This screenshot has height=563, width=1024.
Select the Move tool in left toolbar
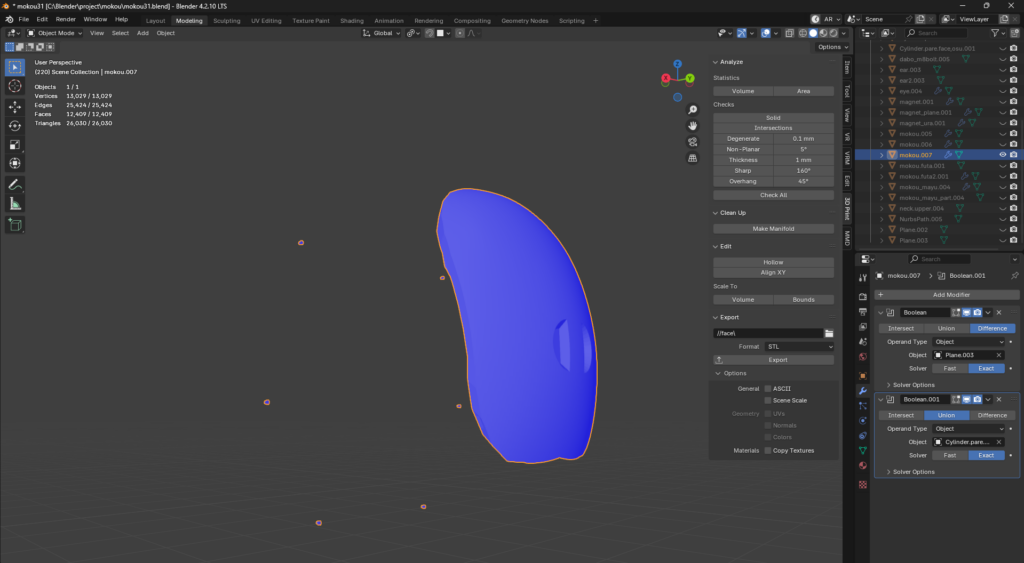[x=15, y=106]
